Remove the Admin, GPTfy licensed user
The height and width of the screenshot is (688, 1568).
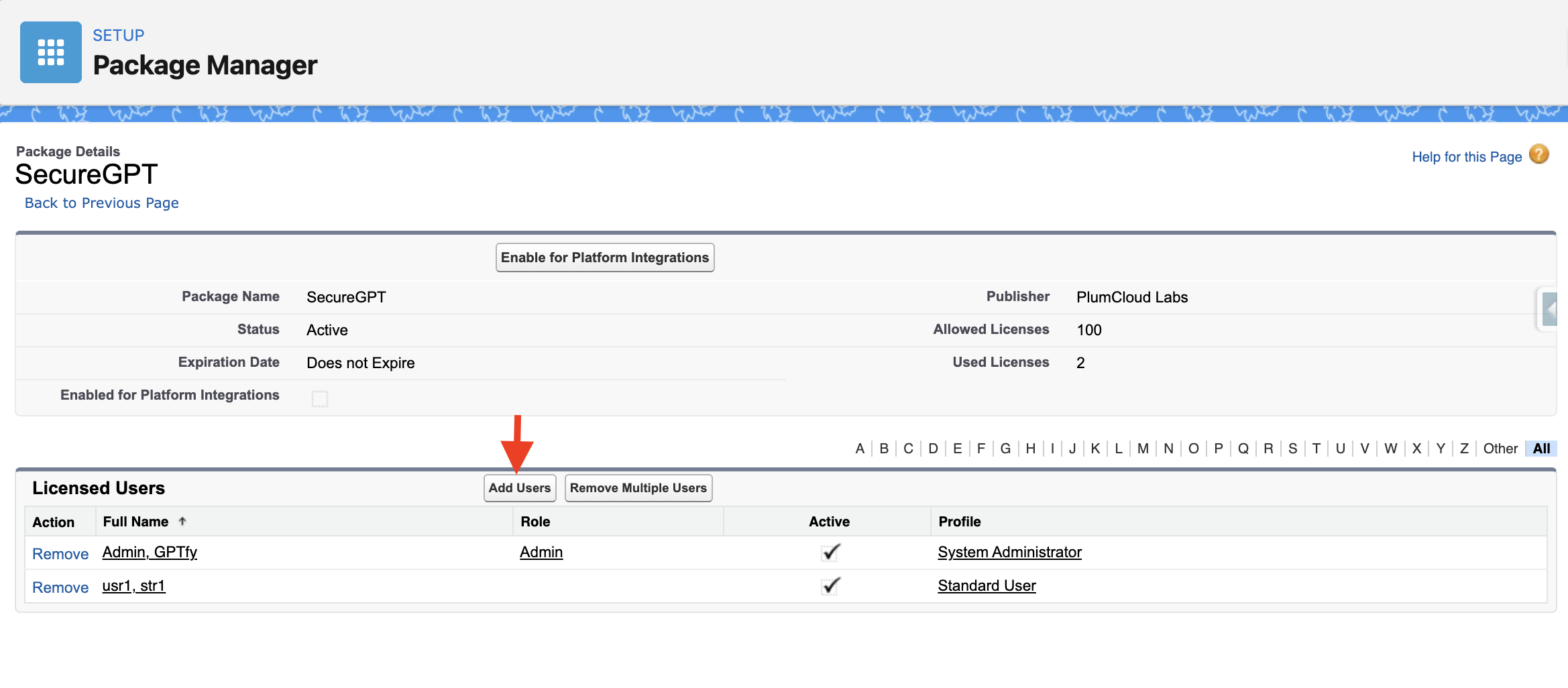tap(60, 554)
